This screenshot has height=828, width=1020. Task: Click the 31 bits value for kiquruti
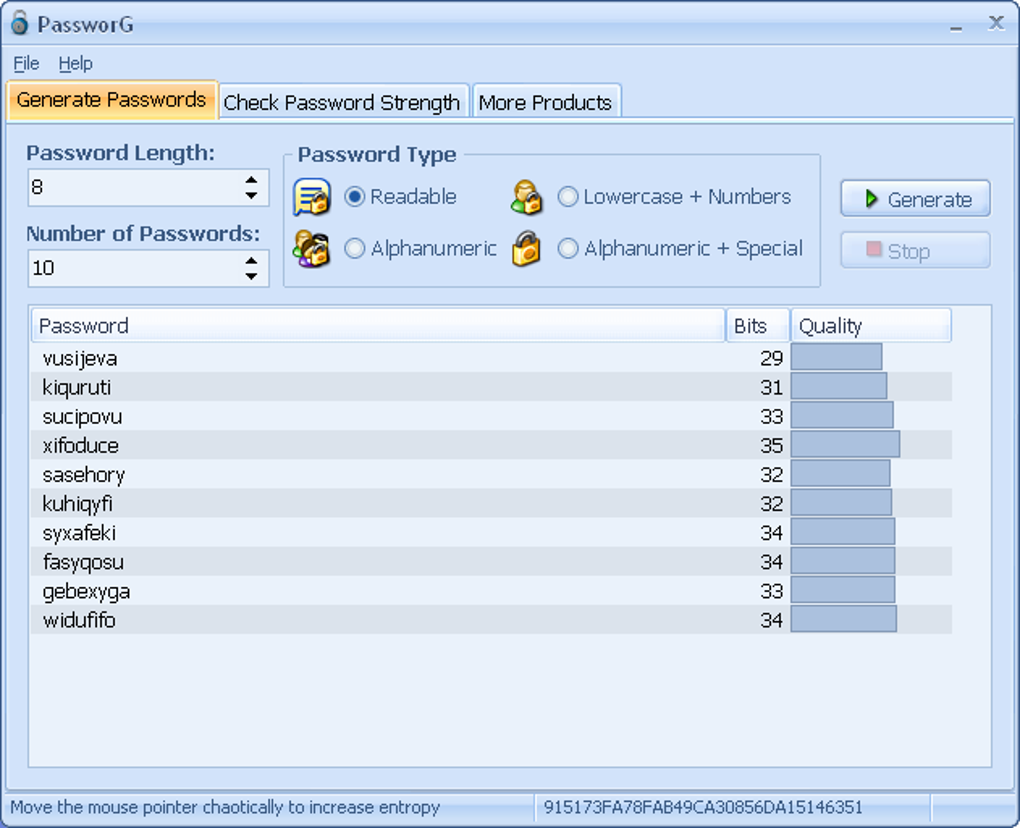[772, 387]
